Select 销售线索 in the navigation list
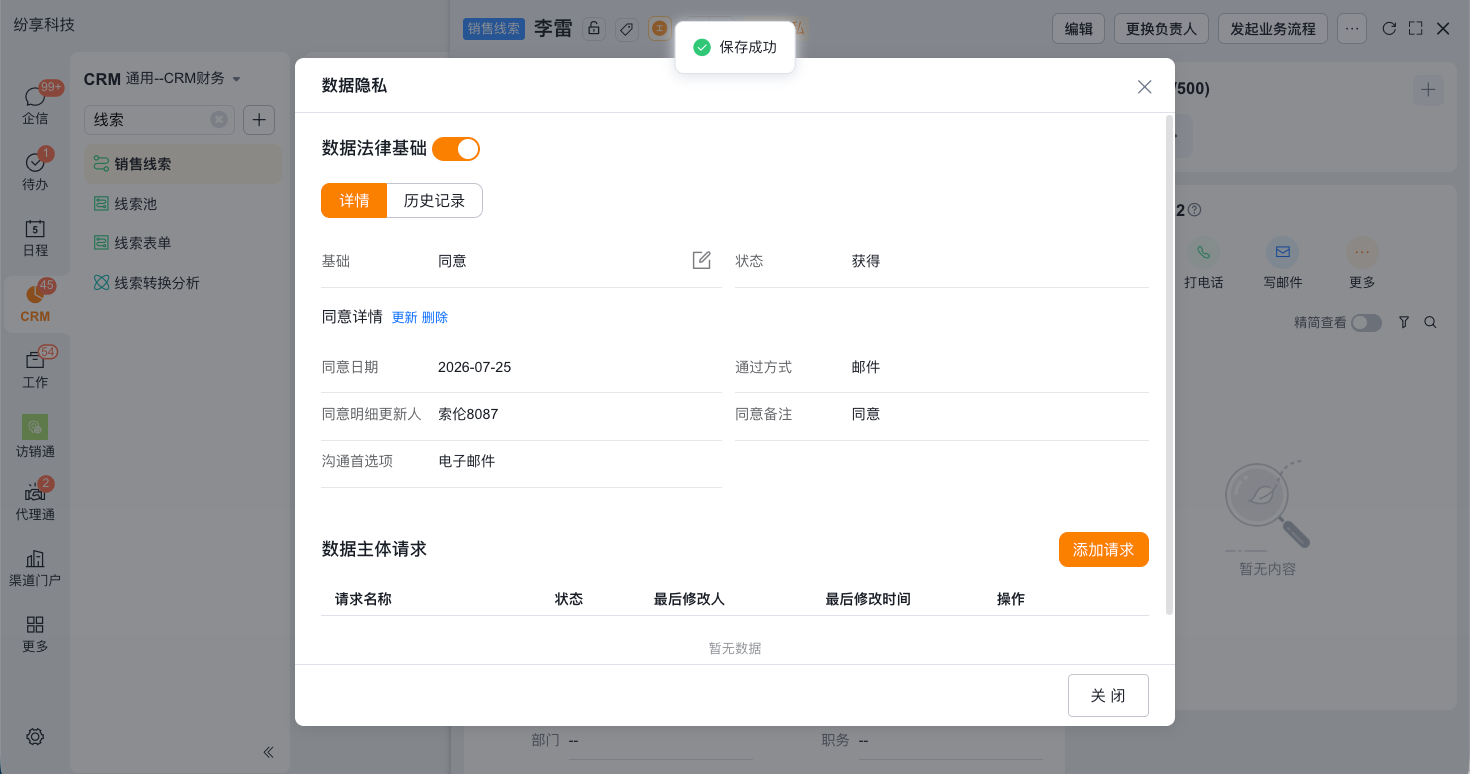Image resolution: width=1470 pixels, height=774 pixels. (183, 164)
